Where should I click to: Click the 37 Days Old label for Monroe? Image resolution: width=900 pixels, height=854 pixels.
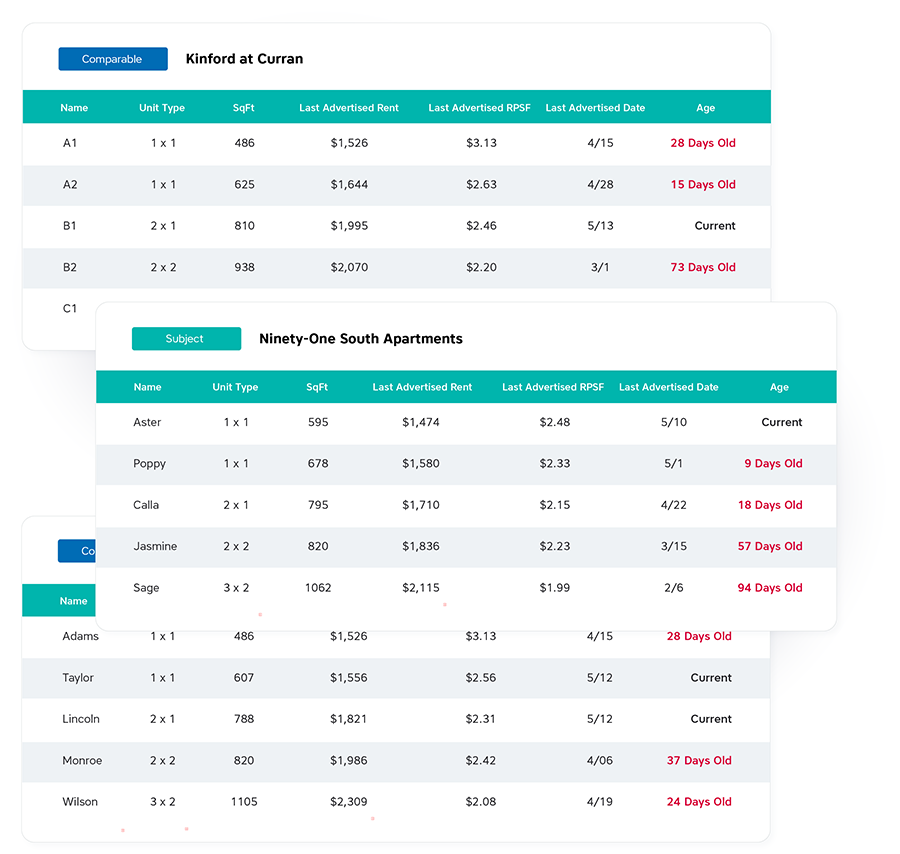click(699, 761)
